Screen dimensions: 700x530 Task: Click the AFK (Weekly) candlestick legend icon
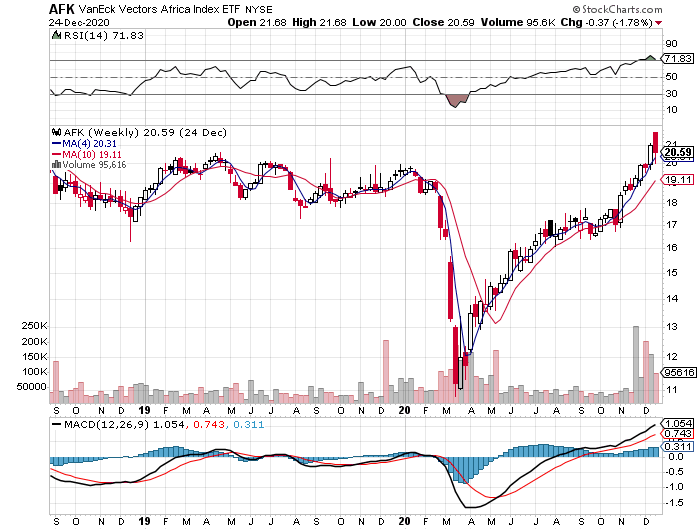(56, 131)
